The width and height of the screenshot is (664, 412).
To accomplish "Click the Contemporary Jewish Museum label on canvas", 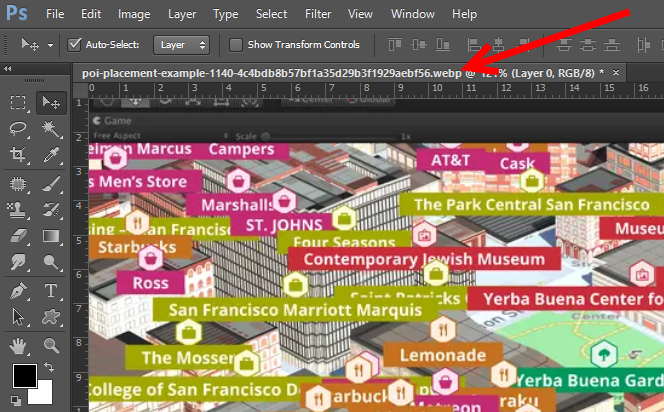I will pyautogui.click(x=424, y=259).
